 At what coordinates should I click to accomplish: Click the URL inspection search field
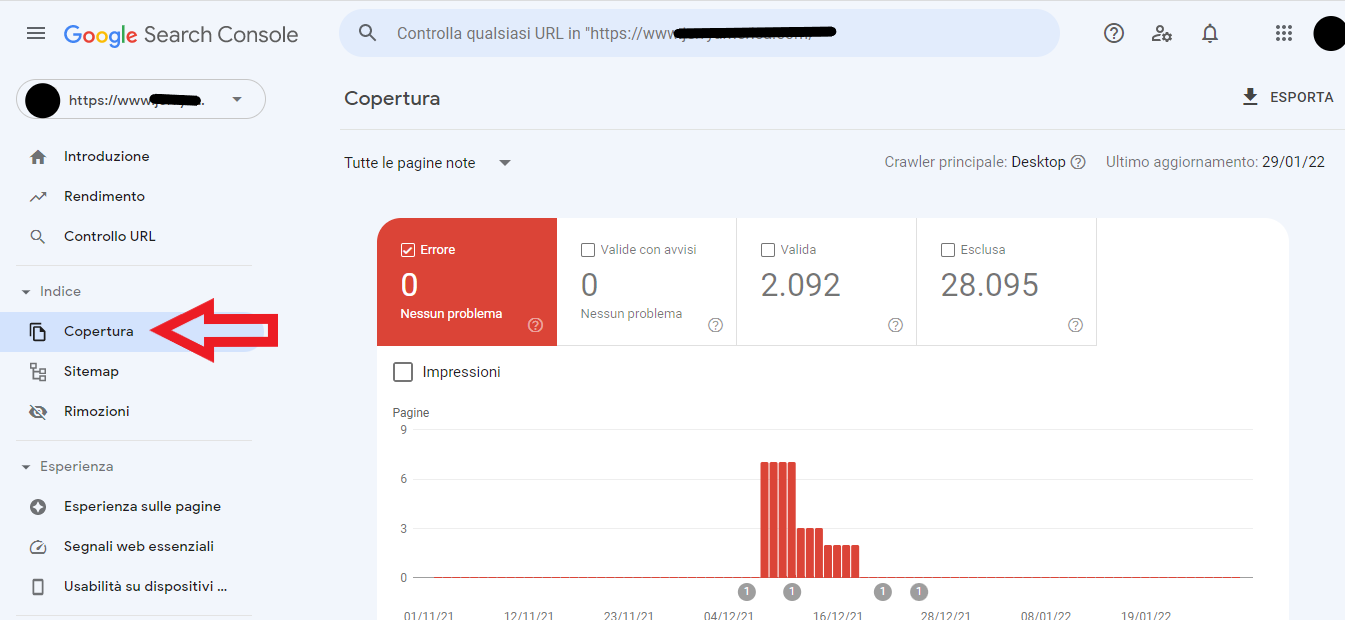point(700,34)
